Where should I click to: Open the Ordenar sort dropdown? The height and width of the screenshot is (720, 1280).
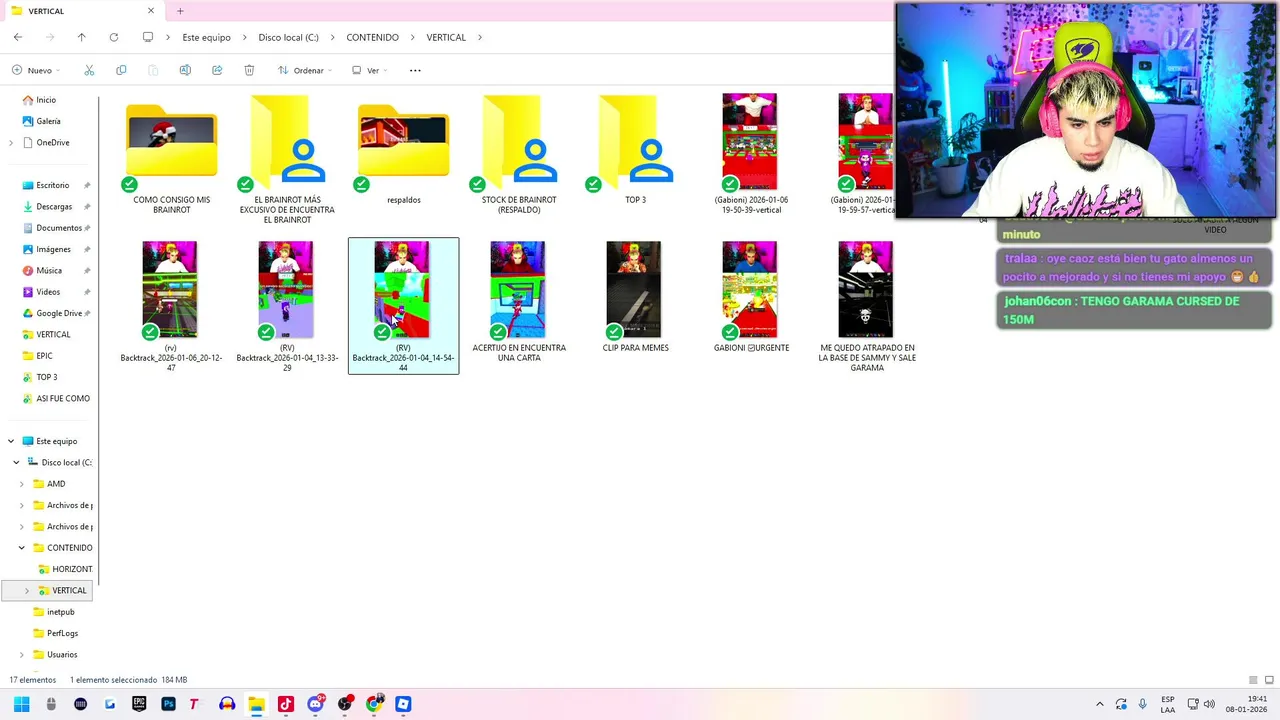tap(303, 70)
